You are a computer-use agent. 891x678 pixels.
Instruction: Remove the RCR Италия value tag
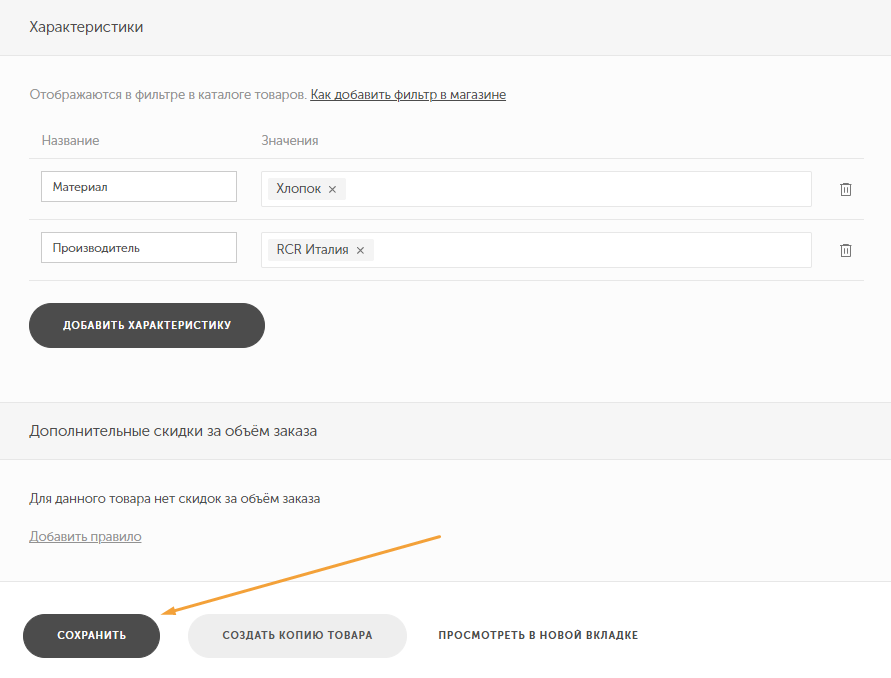pos(360,250)
